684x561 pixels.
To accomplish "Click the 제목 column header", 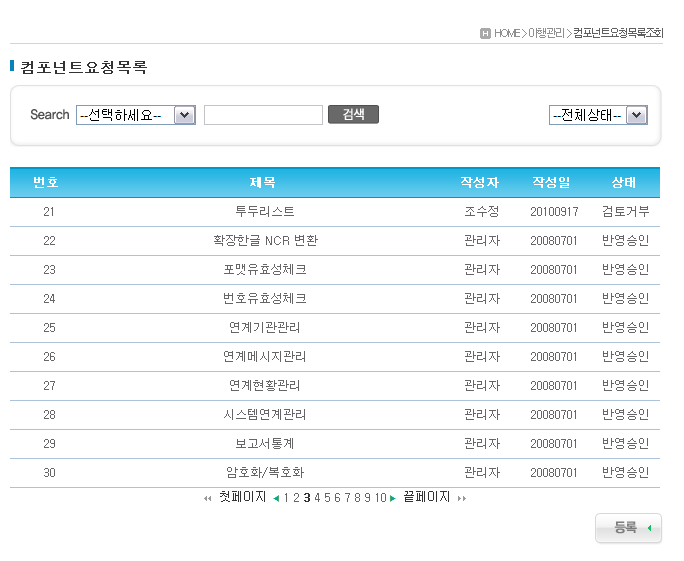I will 263,183.
